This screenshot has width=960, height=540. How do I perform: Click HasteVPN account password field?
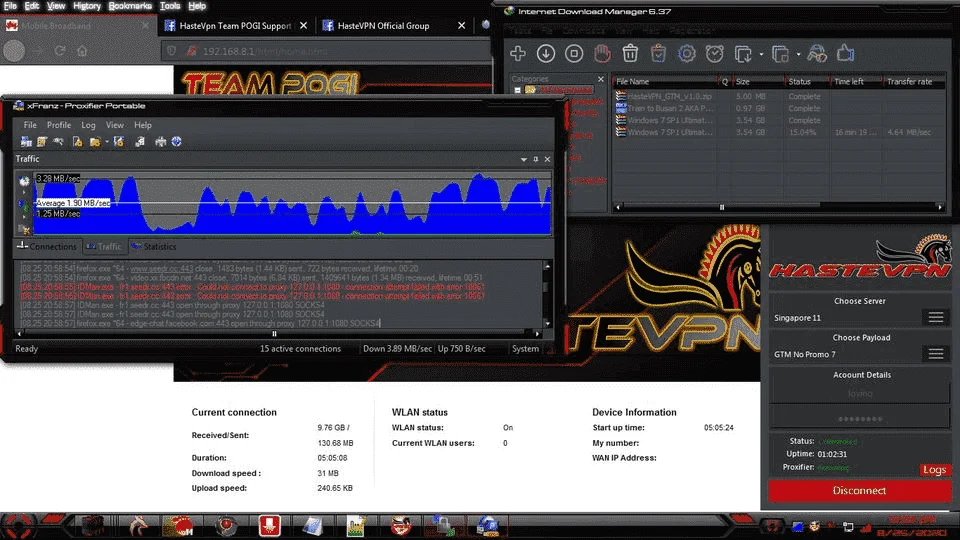tap(860, 419)
